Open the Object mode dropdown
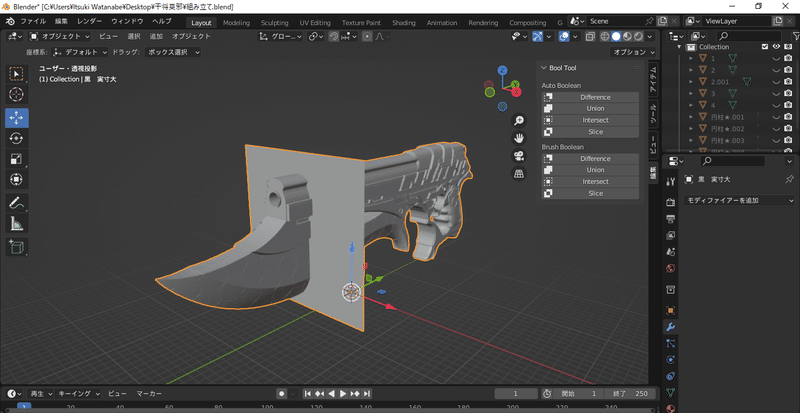The image size is (800, 413). point(60,36)
